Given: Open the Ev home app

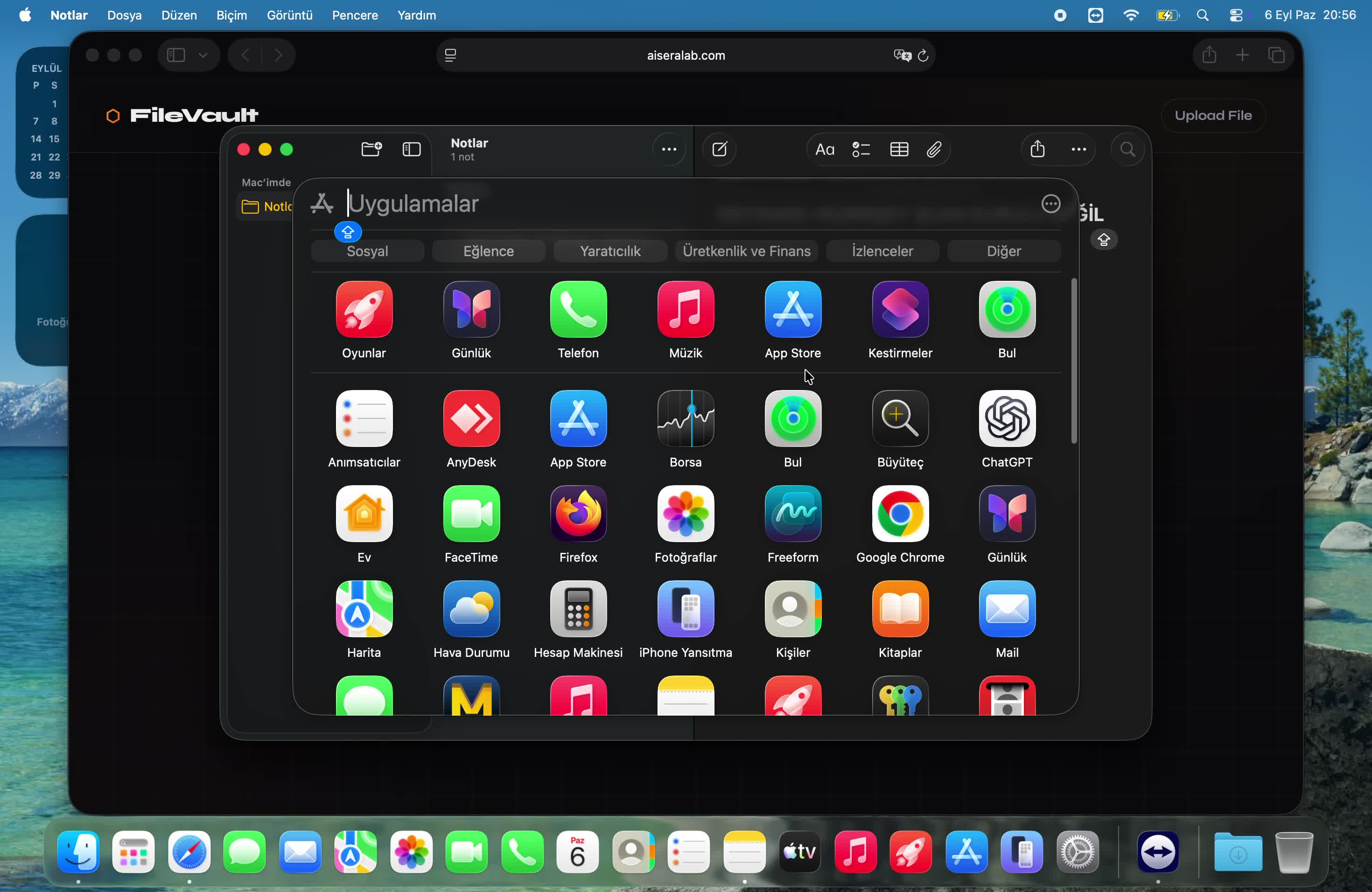Looking at the screenshot, I should coord(364,514).
